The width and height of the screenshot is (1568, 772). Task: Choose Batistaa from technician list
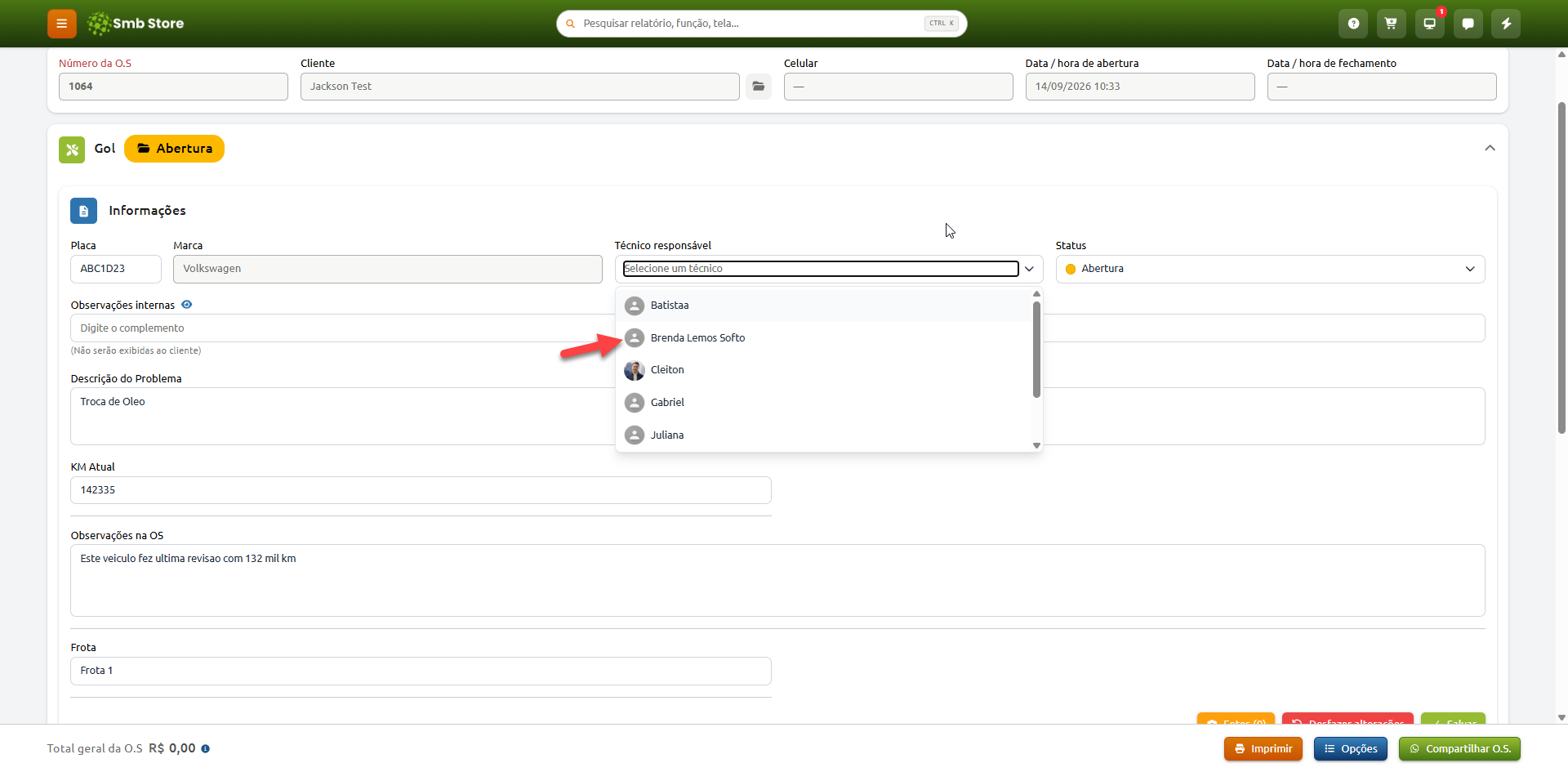pyautogui.click(x=823, y=306)
